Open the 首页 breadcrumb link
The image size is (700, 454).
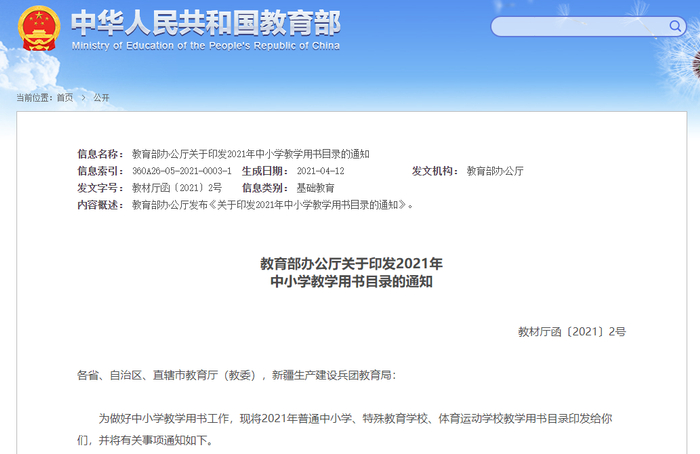65,97
